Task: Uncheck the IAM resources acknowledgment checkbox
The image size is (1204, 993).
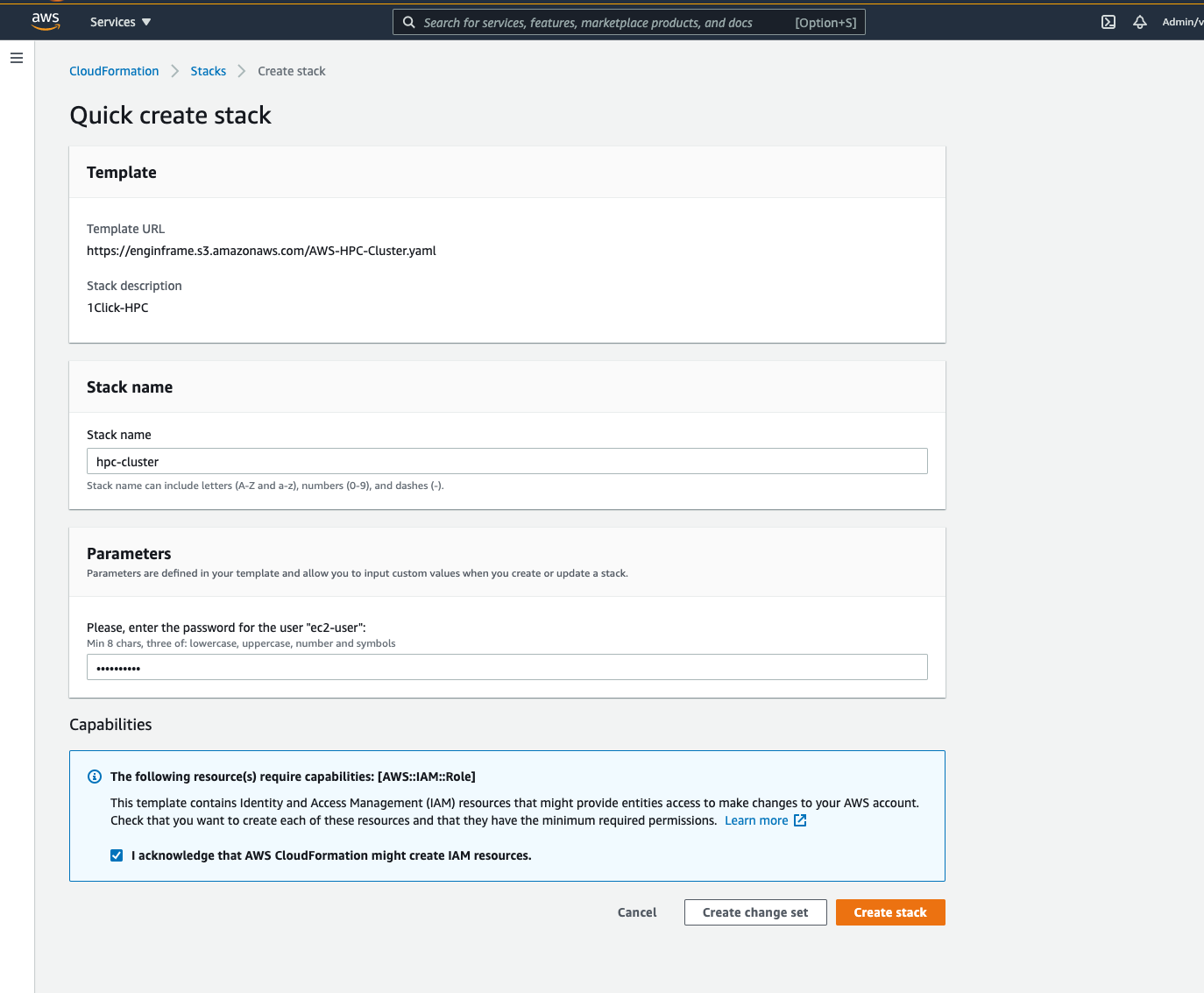Action: [x=117, y=855]
